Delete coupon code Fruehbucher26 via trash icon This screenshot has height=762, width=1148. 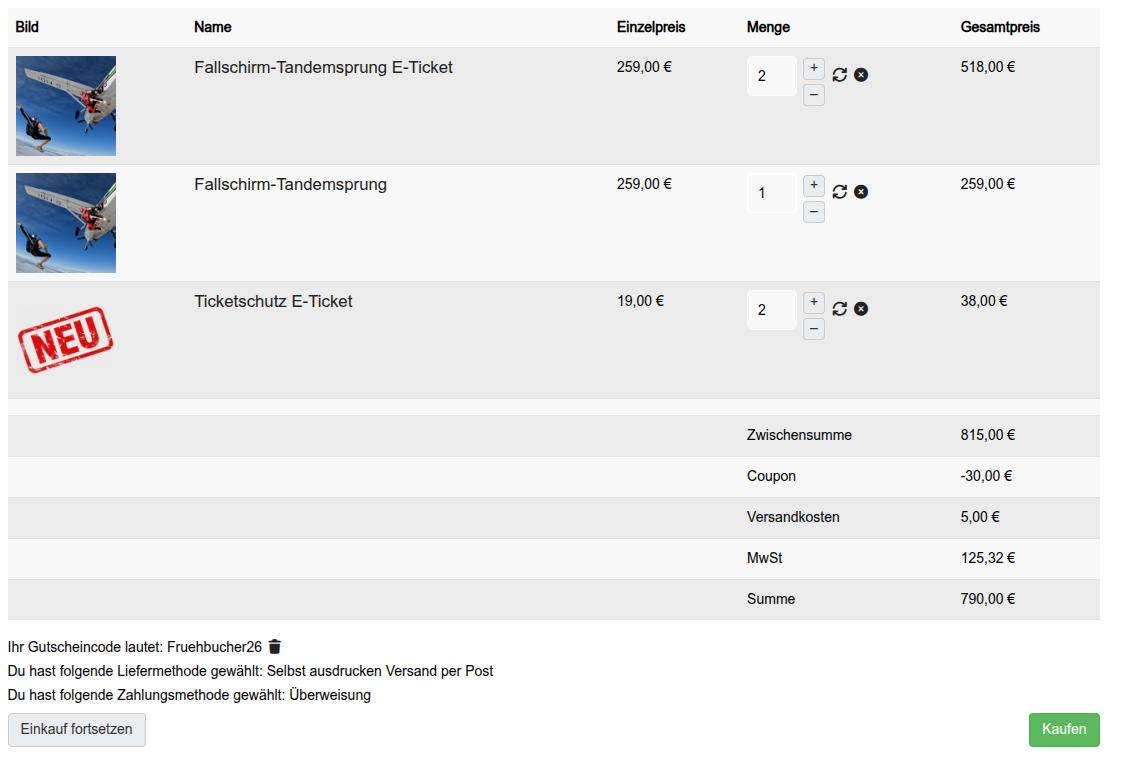click(275, 647)
